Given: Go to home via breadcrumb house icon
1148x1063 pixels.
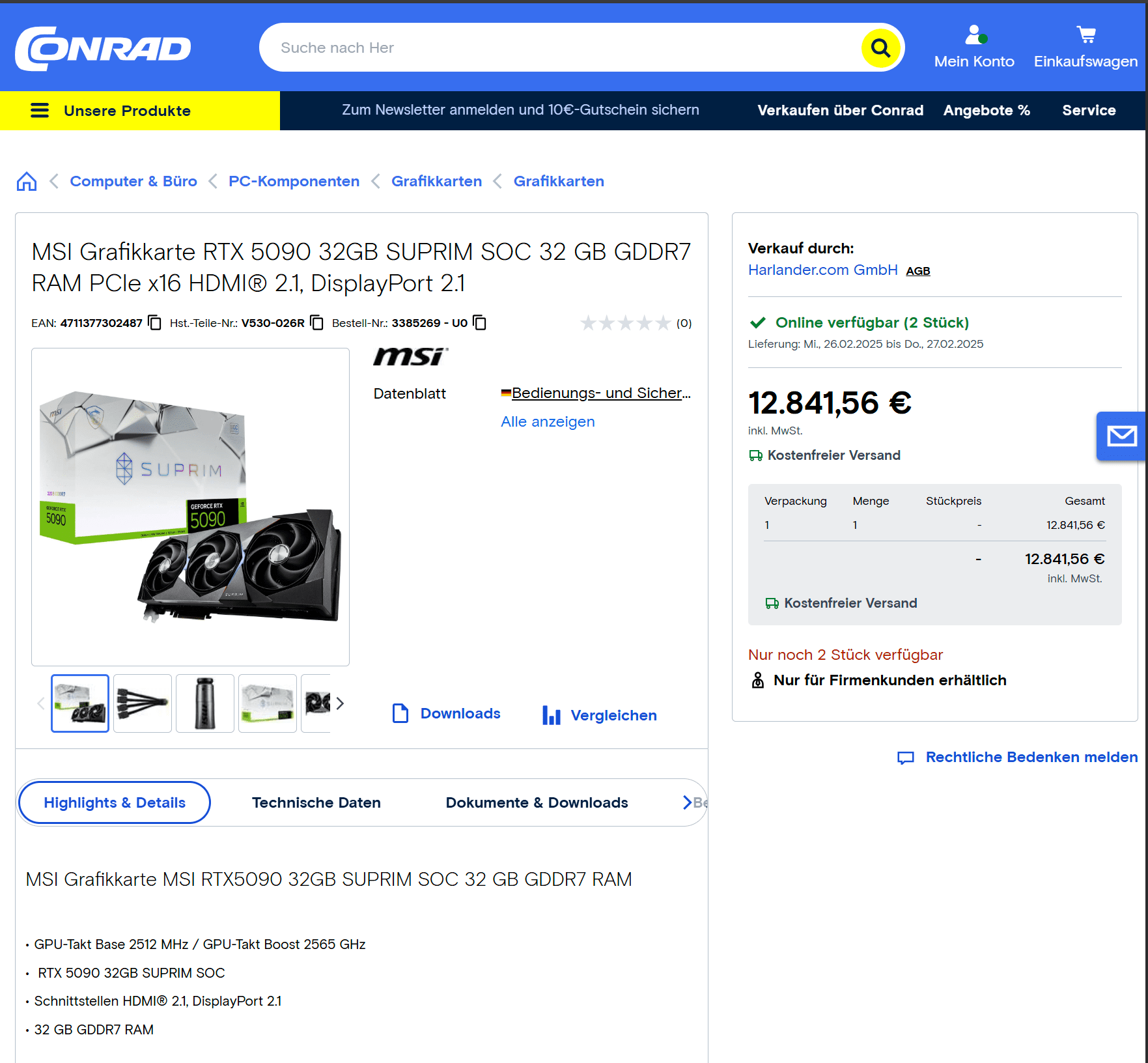Looking at the screenshot, I should [27, 181].
